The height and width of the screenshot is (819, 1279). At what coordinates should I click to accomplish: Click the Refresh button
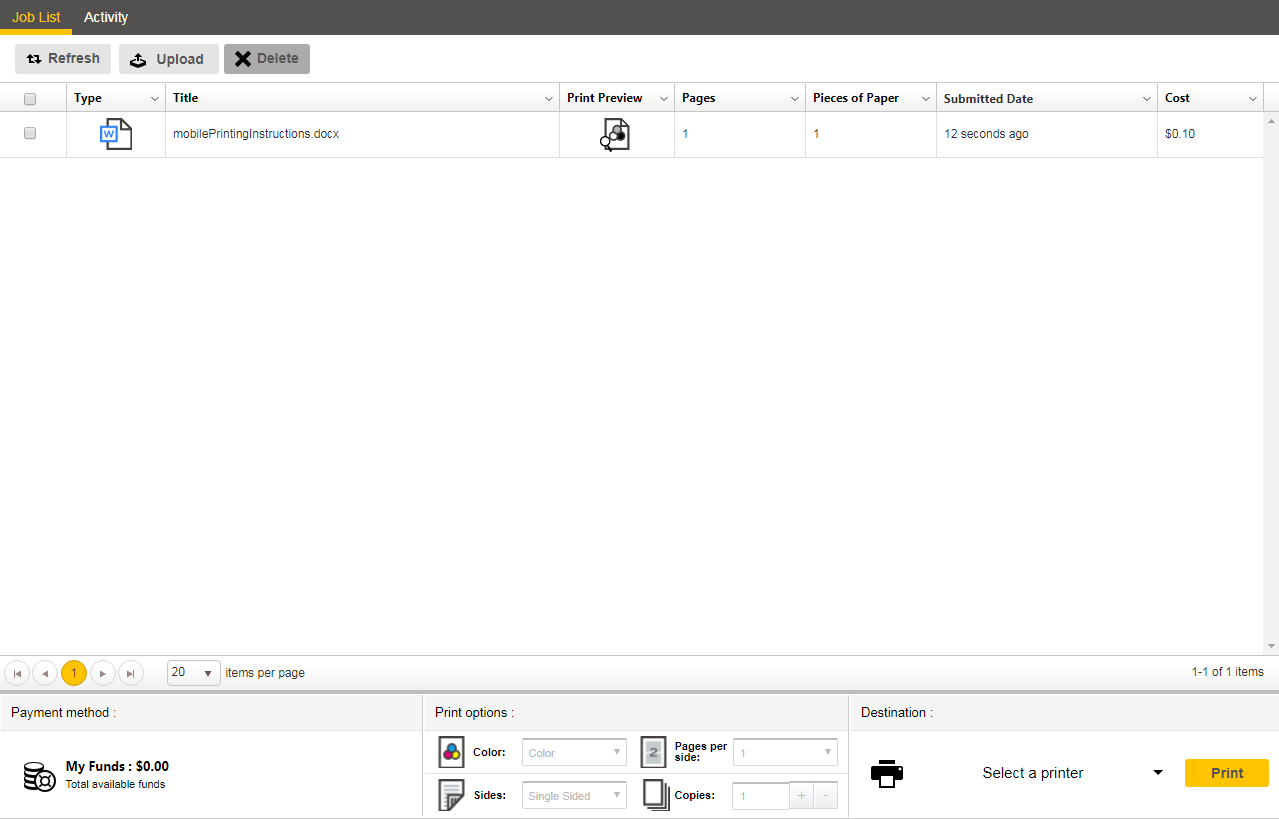(x=63, y=59)
